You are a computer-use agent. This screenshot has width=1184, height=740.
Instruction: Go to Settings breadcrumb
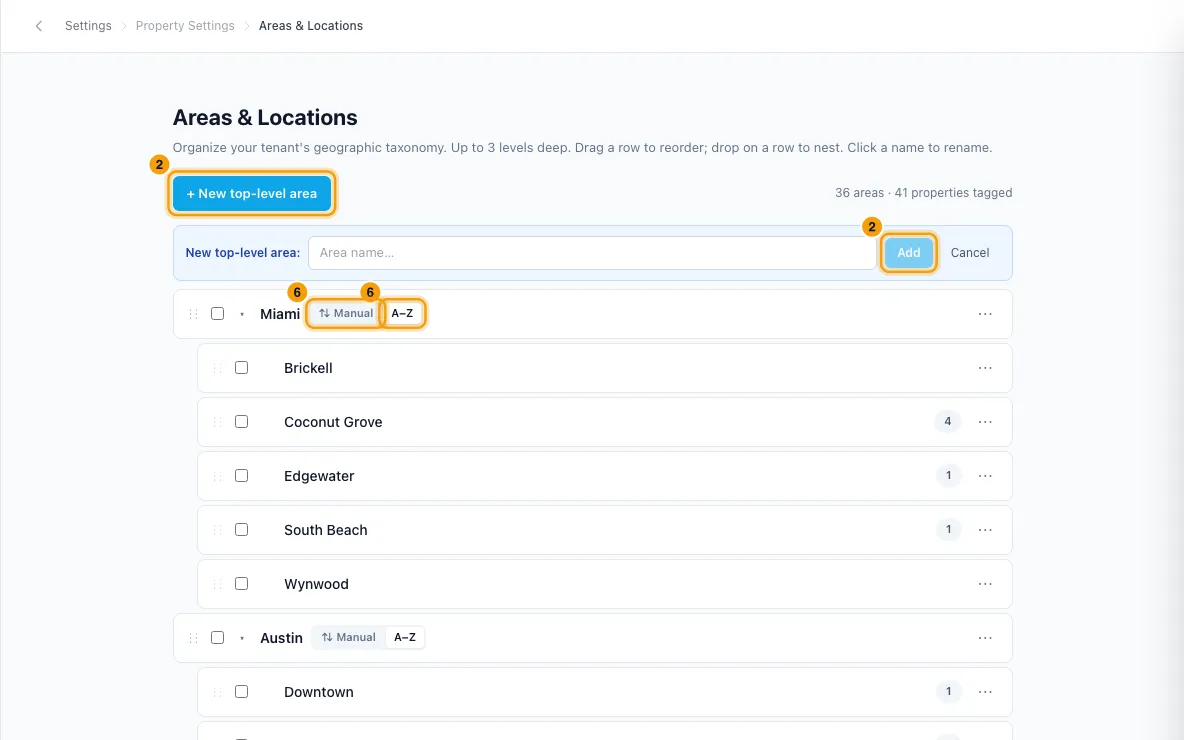(88, 26)
